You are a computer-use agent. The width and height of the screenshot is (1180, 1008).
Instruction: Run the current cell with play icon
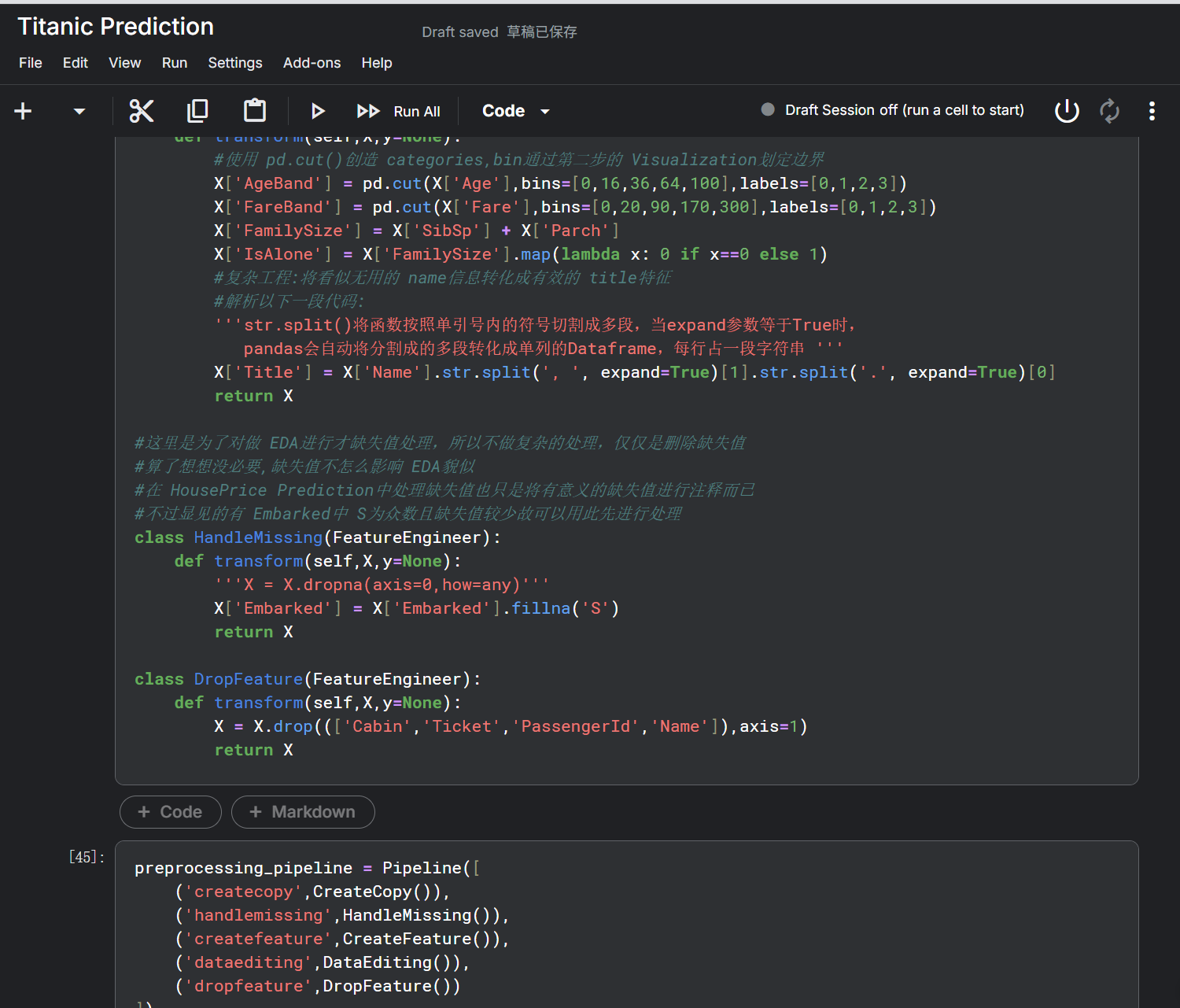[x=318, y=111]
